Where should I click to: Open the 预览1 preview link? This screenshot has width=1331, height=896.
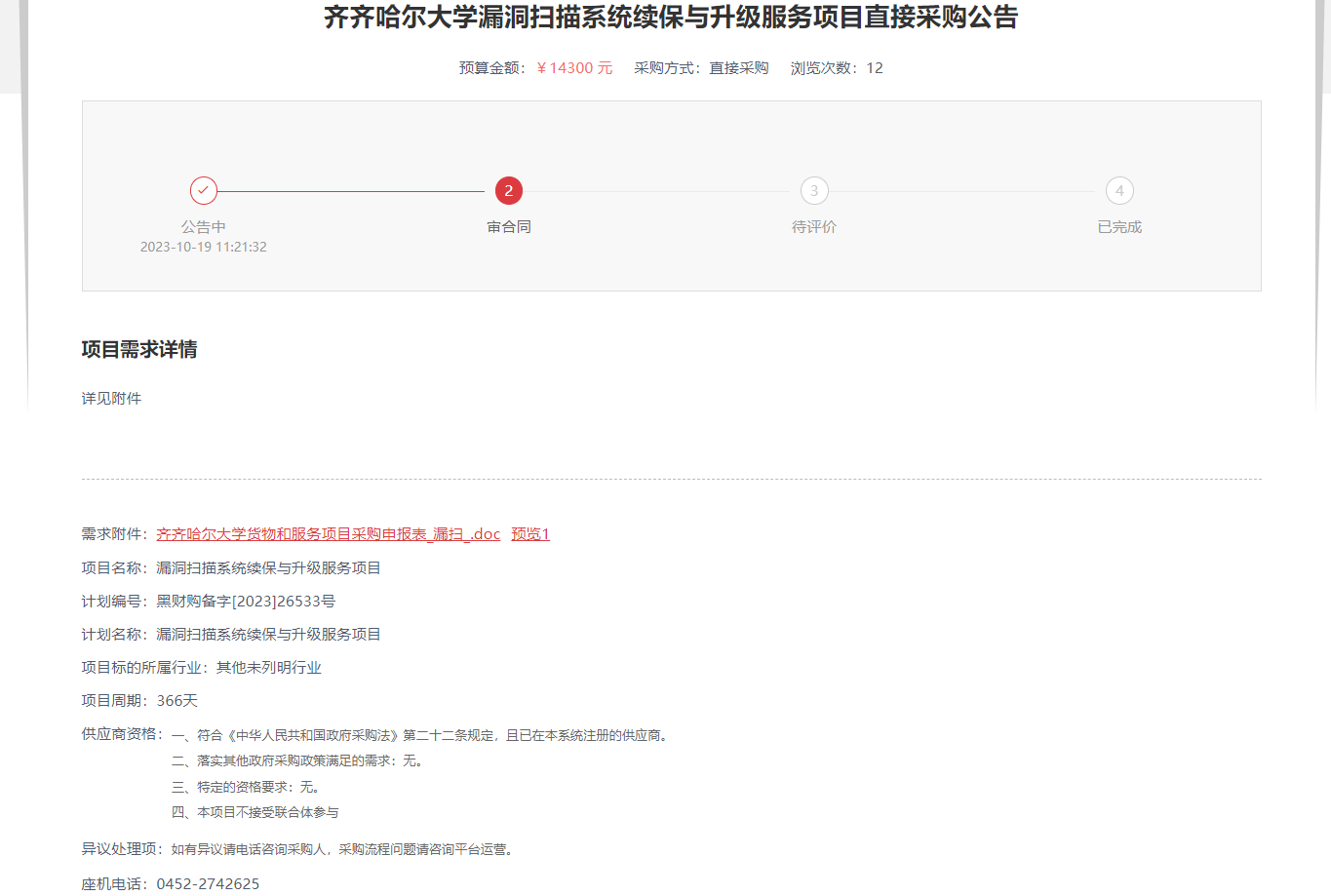530,534
